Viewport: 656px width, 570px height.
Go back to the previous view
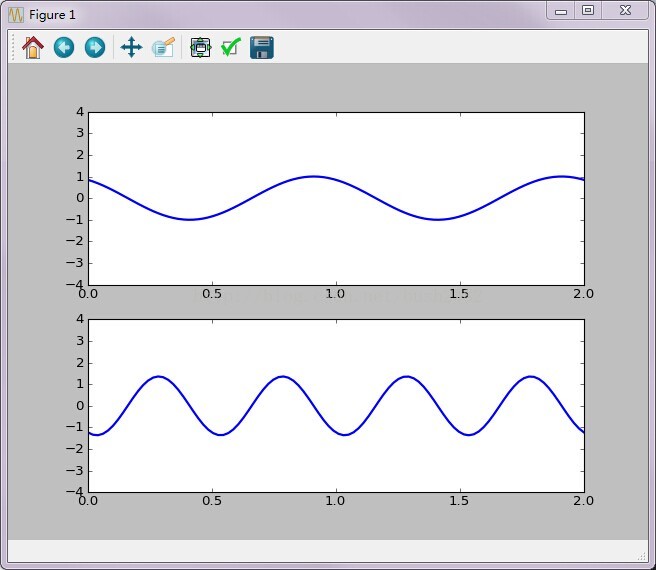point(64,47)
